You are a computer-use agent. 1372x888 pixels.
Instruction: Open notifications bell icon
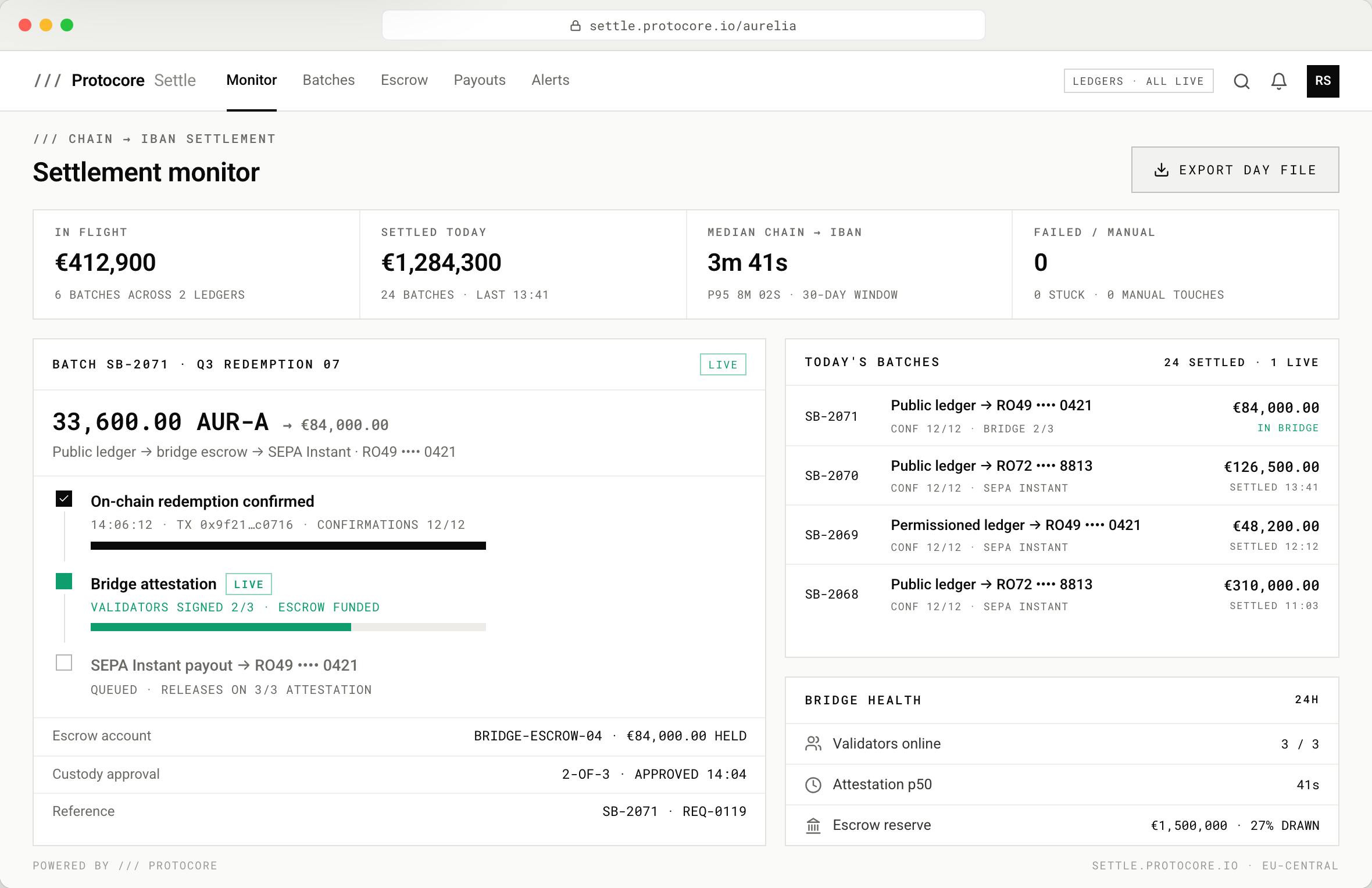[1278, 81]
